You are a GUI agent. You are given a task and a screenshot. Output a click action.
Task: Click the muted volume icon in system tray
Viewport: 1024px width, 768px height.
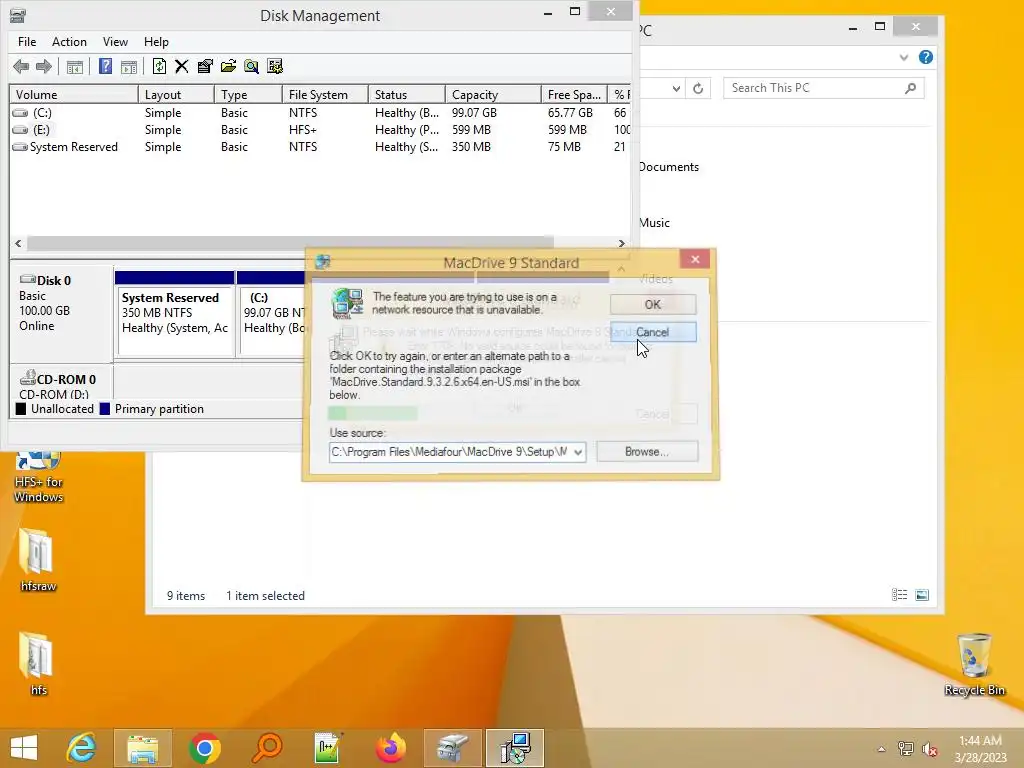point(930,749)
